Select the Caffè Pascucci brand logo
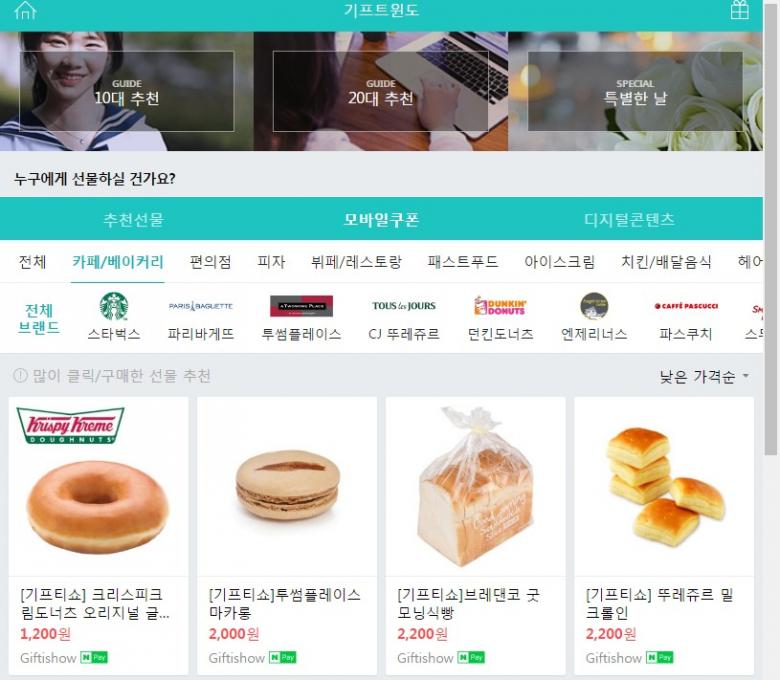This screenshot has height=680, width=780. point(686,306)
